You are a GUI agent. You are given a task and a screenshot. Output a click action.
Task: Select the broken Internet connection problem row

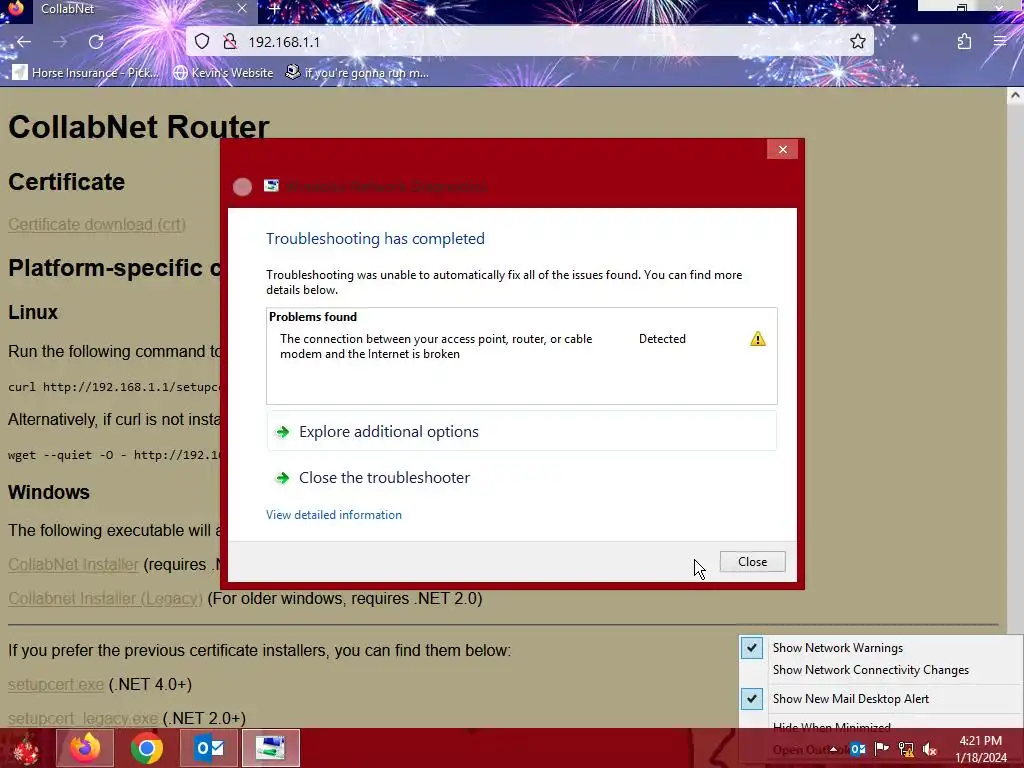(521, 346)
